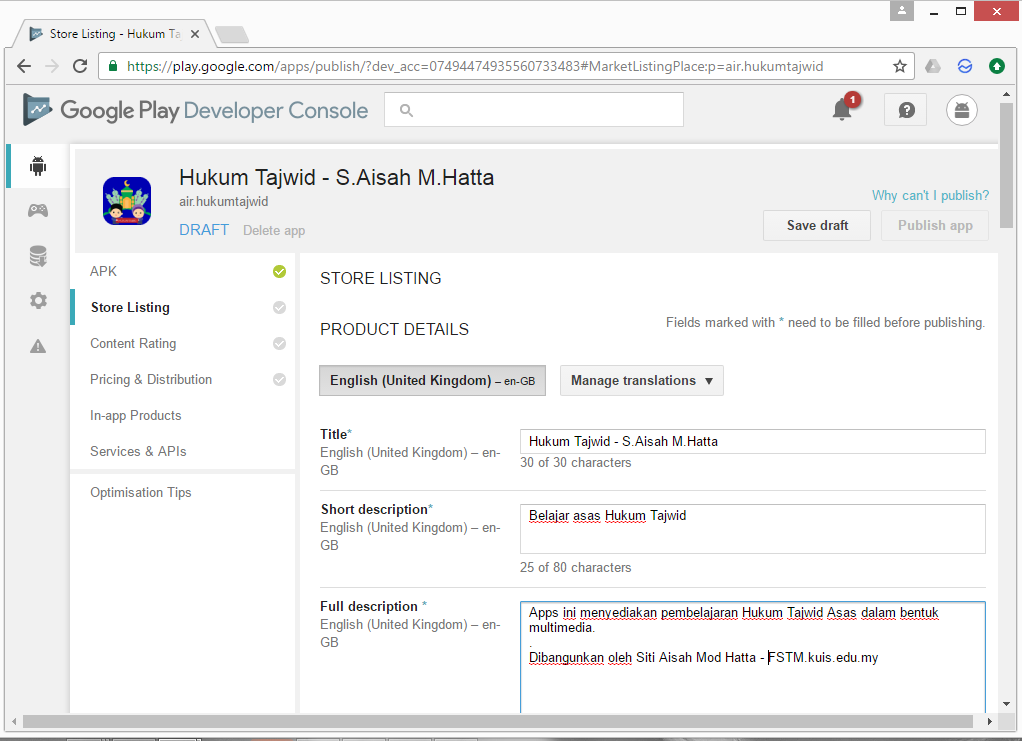
Task: Click the '25 of 80 characters' counter
Action: point(576,568)
